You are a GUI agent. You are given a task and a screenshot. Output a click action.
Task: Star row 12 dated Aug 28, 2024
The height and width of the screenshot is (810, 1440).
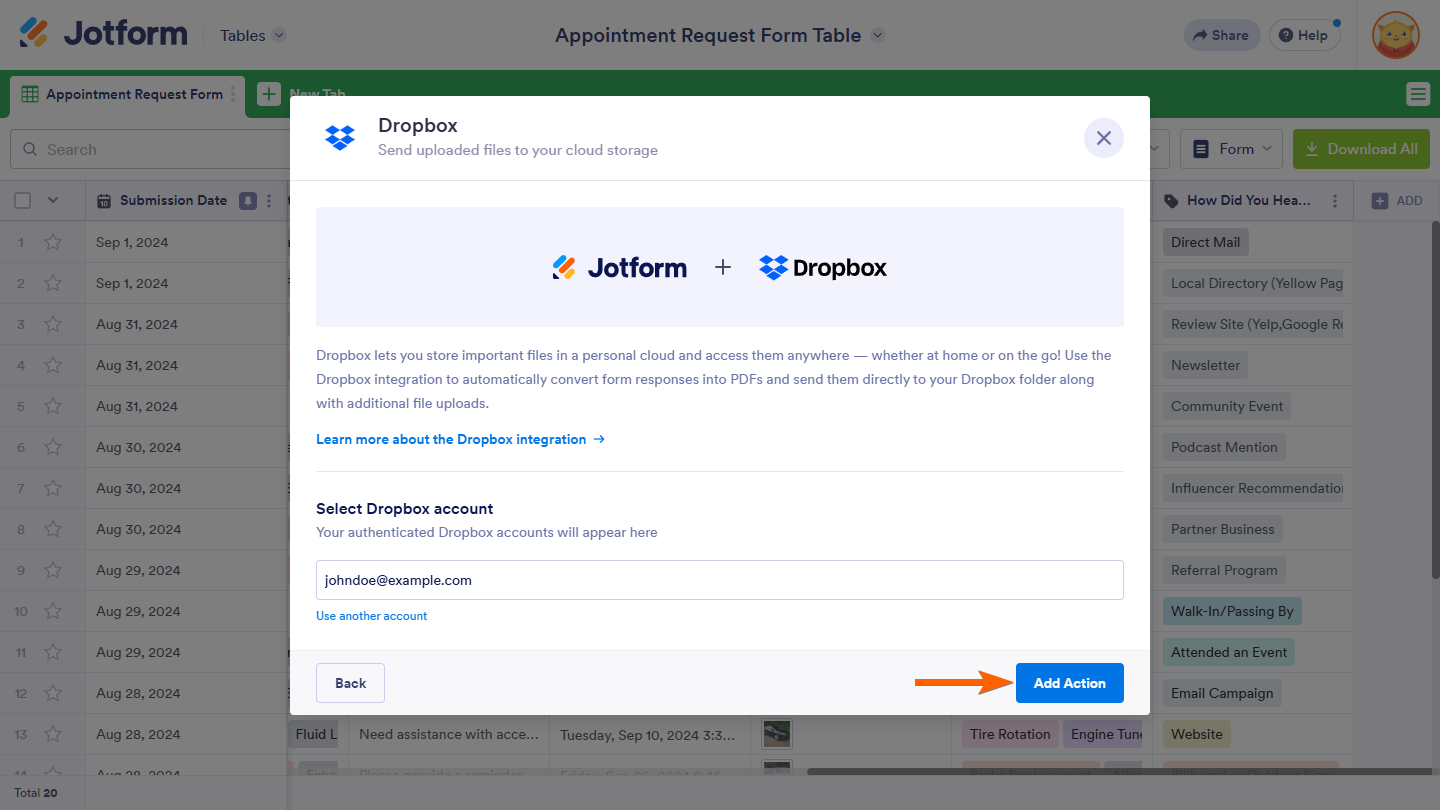pyautogui.click(x=53, y=693)
